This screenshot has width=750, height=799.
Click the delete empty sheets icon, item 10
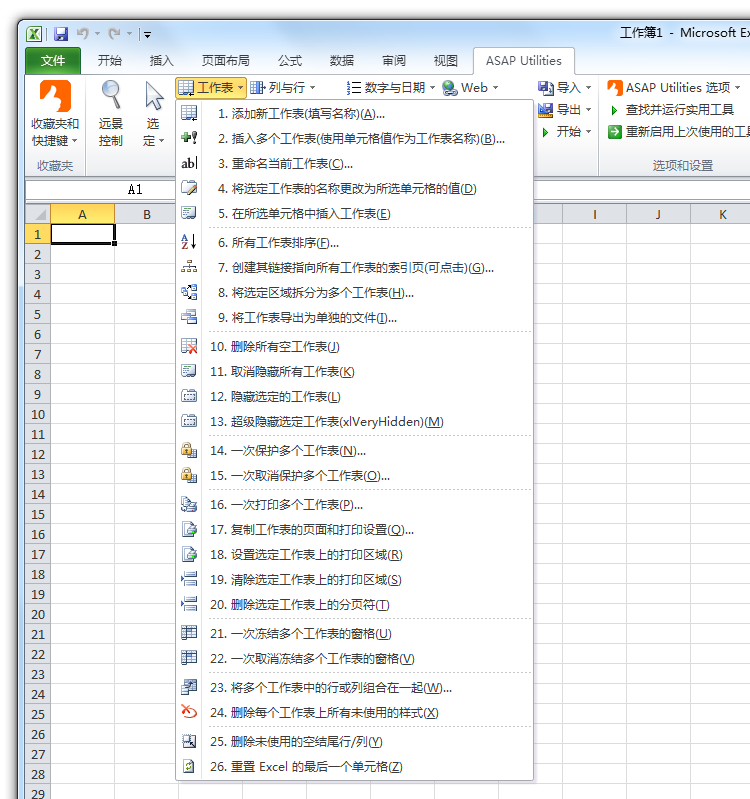click(189, 346)
